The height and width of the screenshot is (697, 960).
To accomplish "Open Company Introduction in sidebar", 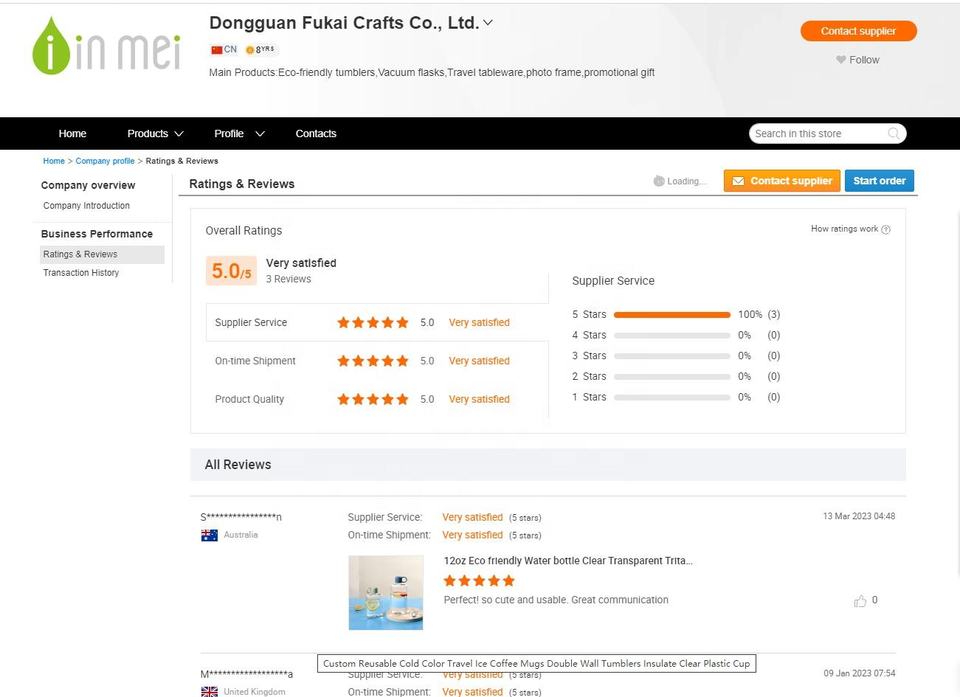I will (x=86, y=206).
